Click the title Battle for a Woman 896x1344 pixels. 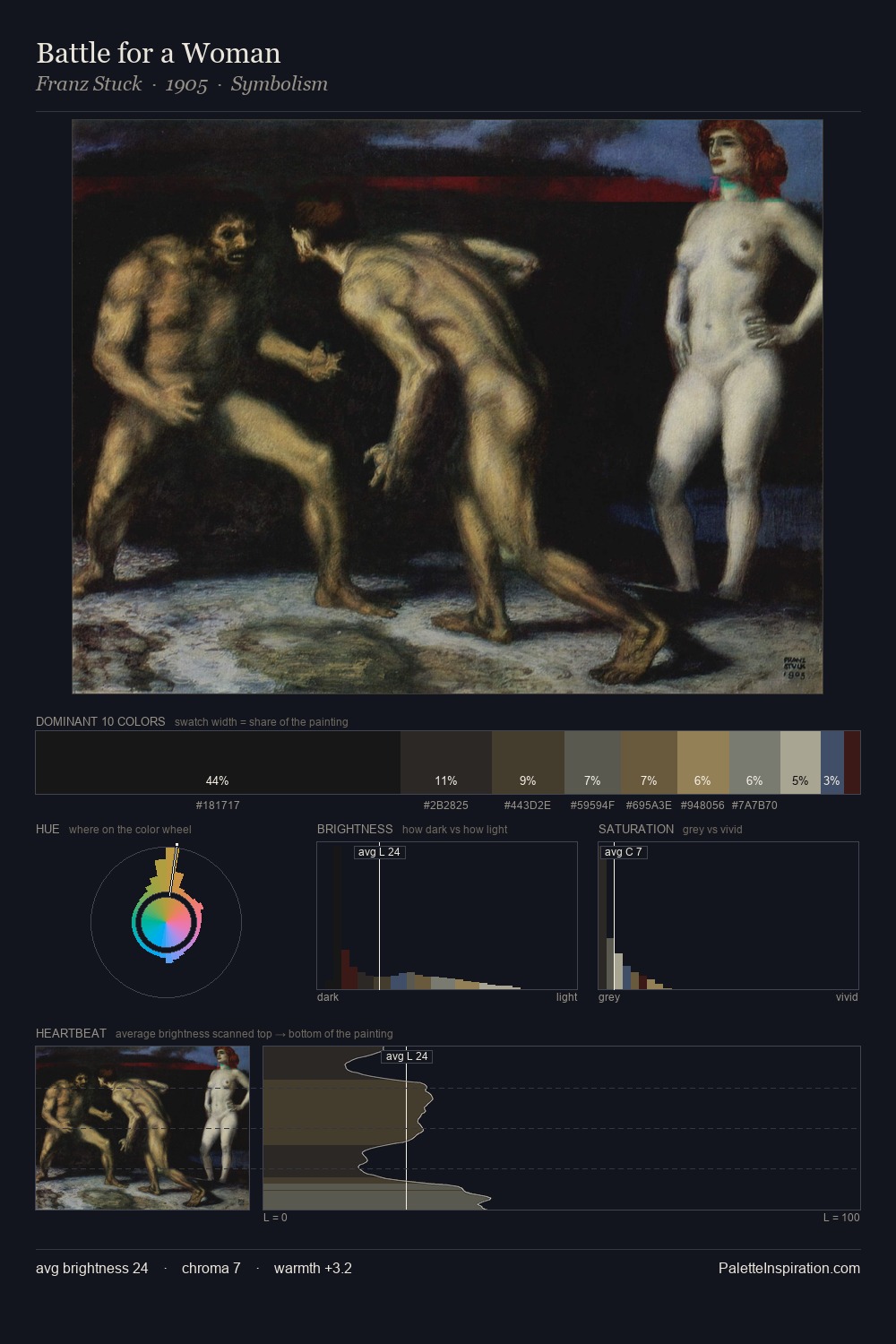tap(159, 53)
